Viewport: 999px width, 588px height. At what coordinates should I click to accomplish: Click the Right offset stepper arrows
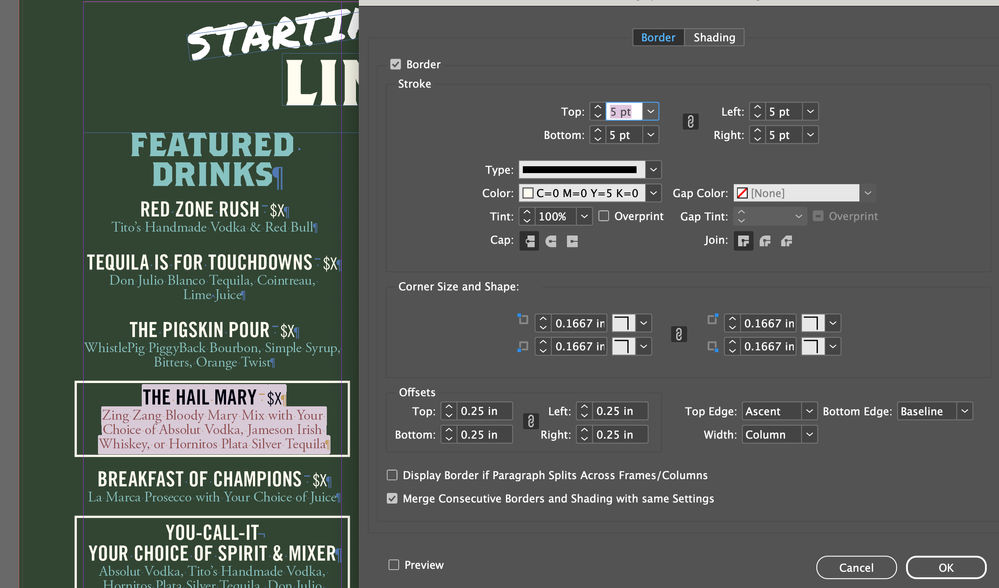[584, 435]
